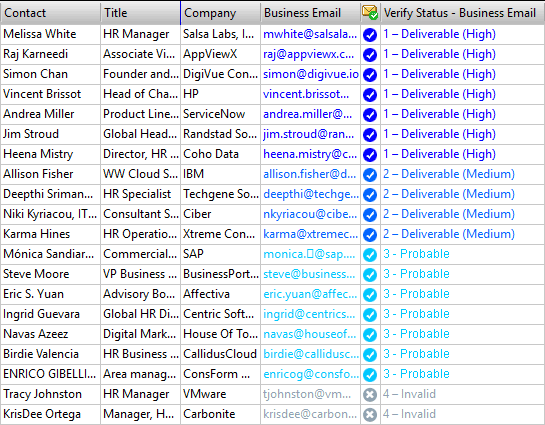Select the contact name Heena Mistry
The width and height of the screenshot is (545, 425).
[38, 154]
